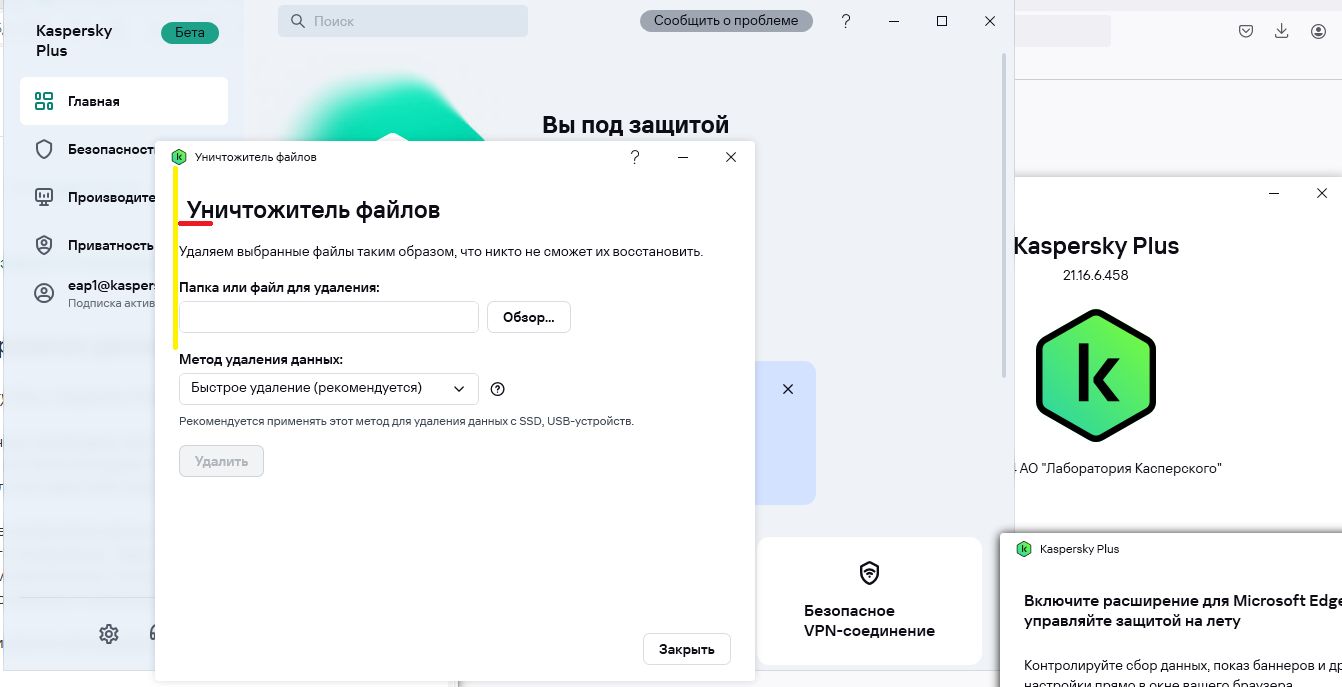The image size is (1342, 687).
Task: Select the Приватность icon in sidebar
Action: [x=44, y=245]
